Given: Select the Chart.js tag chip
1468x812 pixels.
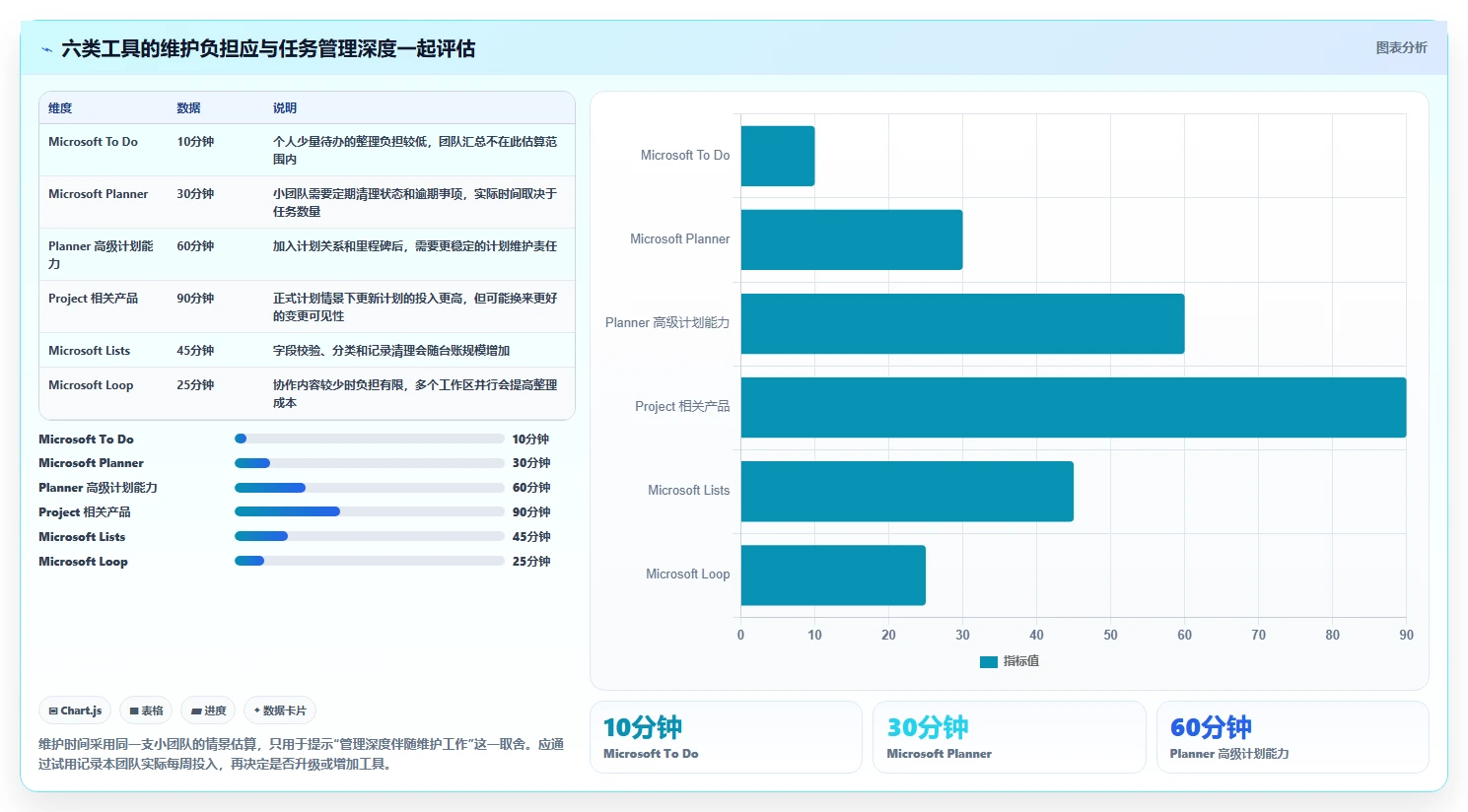Looking at the screenshot, I should coord(75,710).
